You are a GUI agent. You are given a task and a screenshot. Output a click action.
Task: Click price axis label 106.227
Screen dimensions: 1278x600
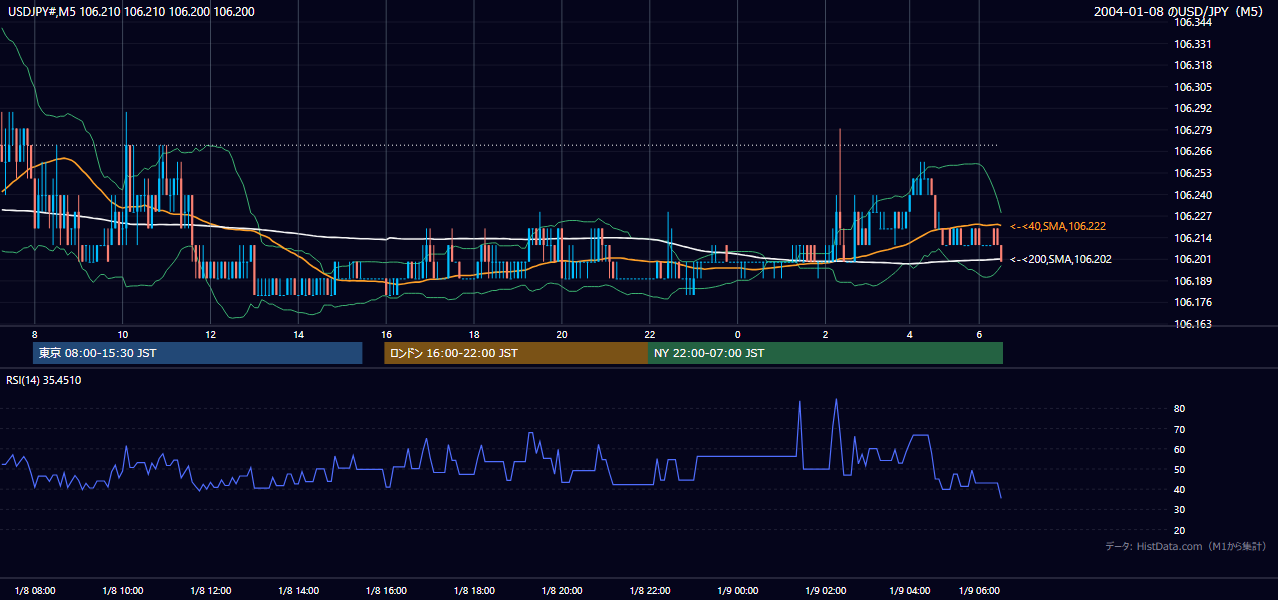[x=1193, y=216]
